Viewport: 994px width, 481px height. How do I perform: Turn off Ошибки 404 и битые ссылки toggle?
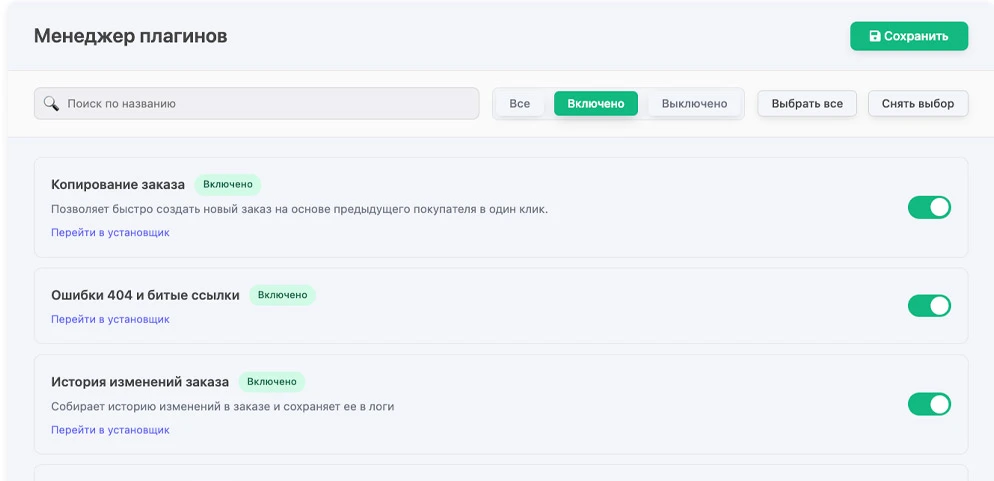click(928, 305)
